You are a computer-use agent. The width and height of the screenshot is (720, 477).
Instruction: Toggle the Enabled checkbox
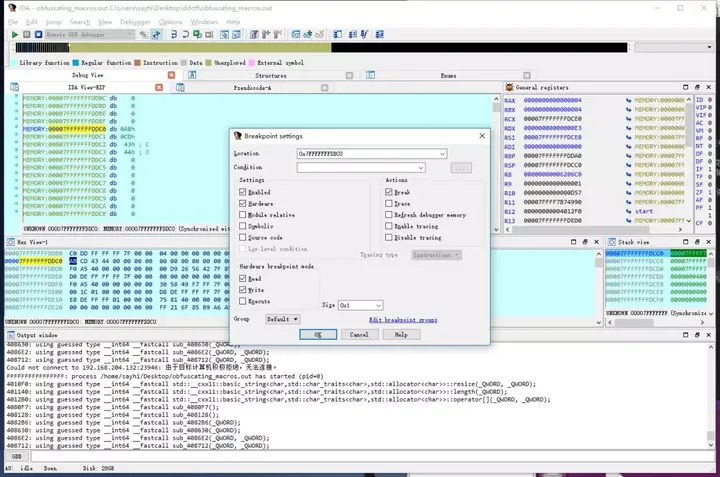tap(242, 192)
